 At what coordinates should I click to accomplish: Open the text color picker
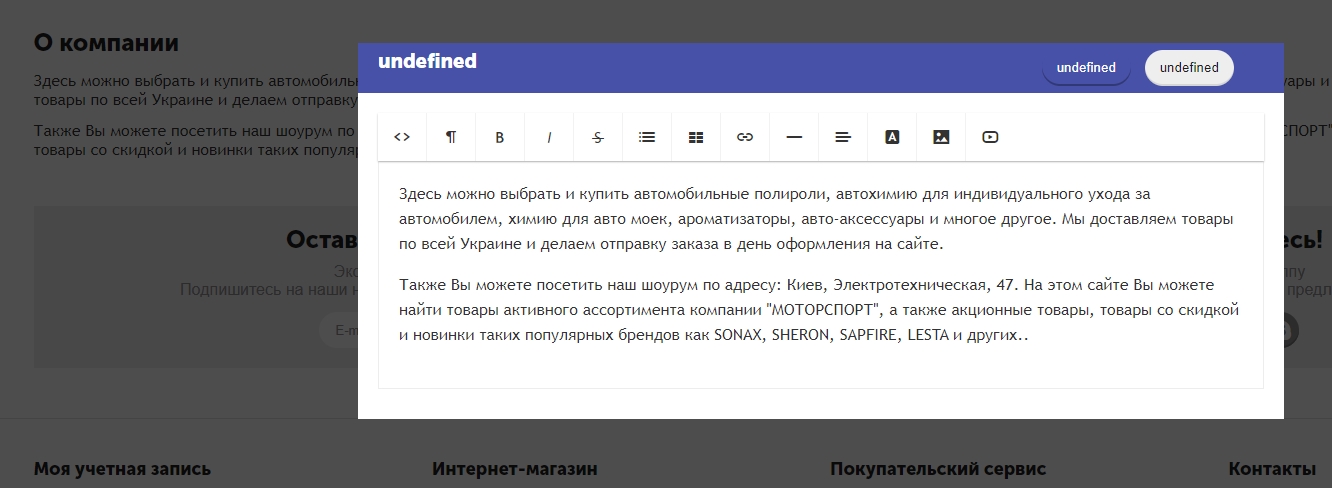pos(892,137)
